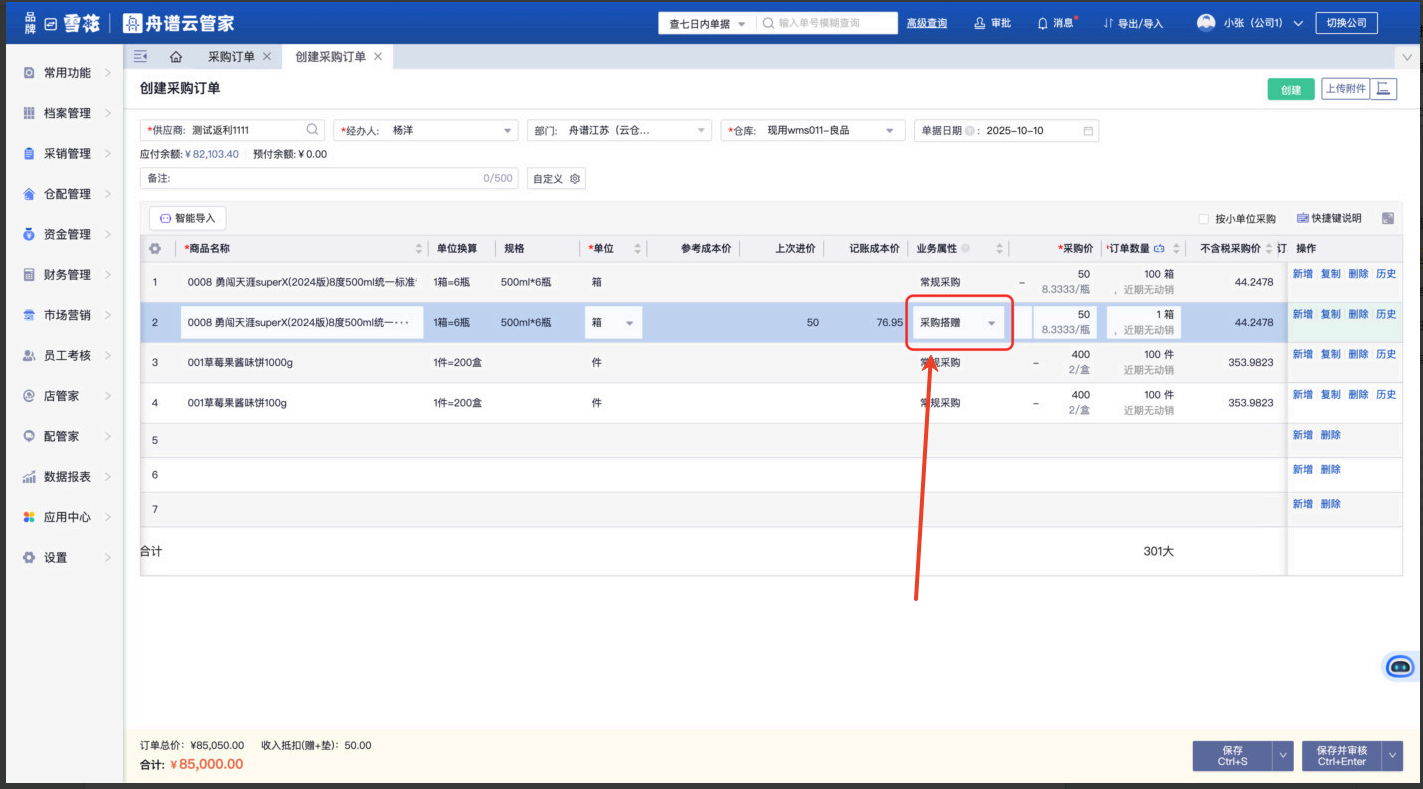
Task: Click the home icon tab
Action: pyautogui.click(x=176, y=57)
